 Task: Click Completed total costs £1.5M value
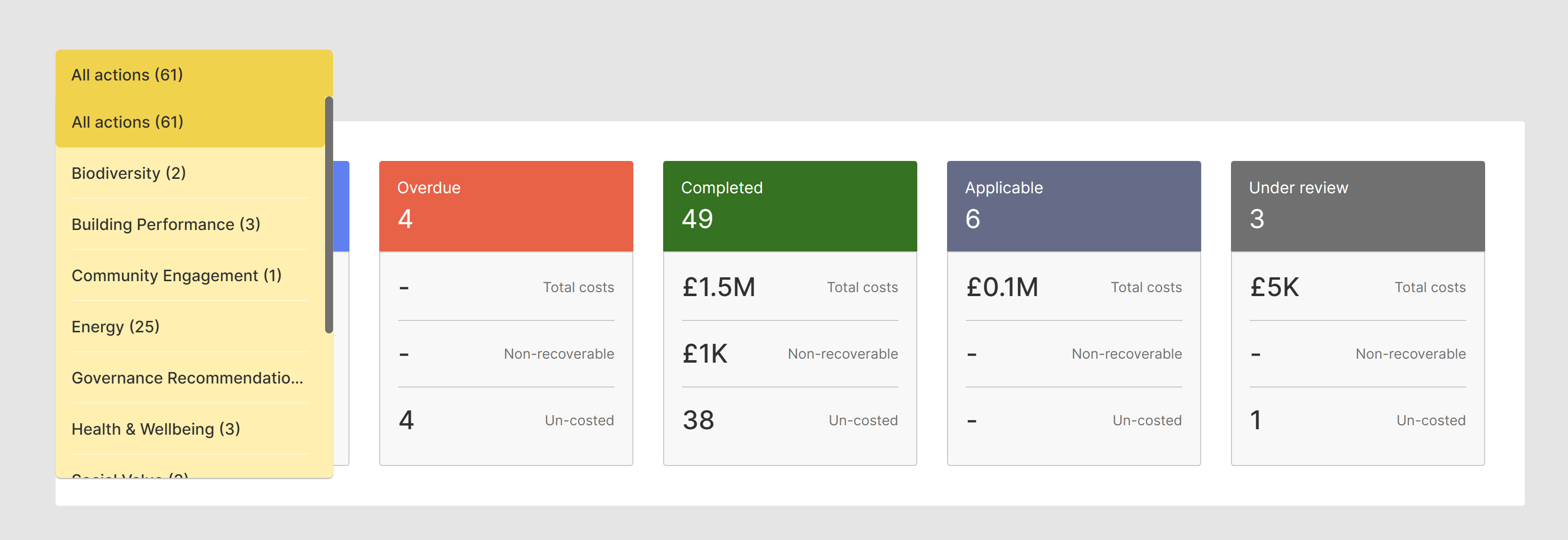(x=718, y=287)
